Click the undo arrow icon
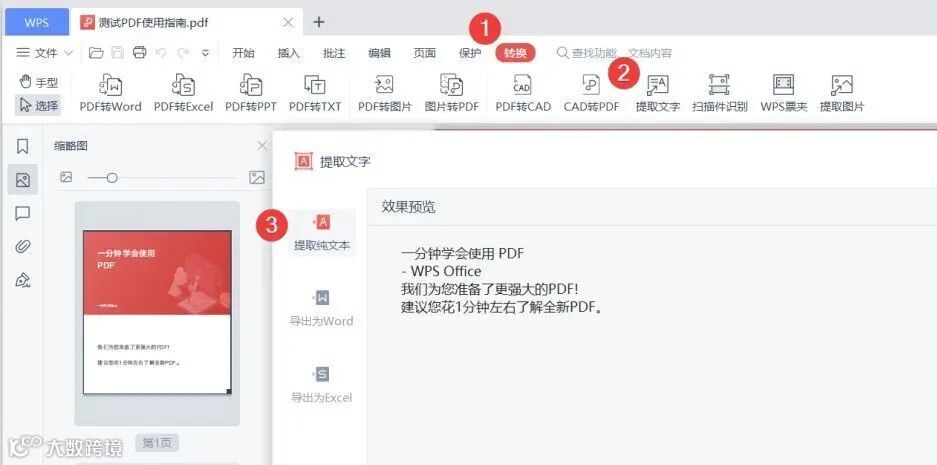This screenshot has height=465, width=937. 160,53
